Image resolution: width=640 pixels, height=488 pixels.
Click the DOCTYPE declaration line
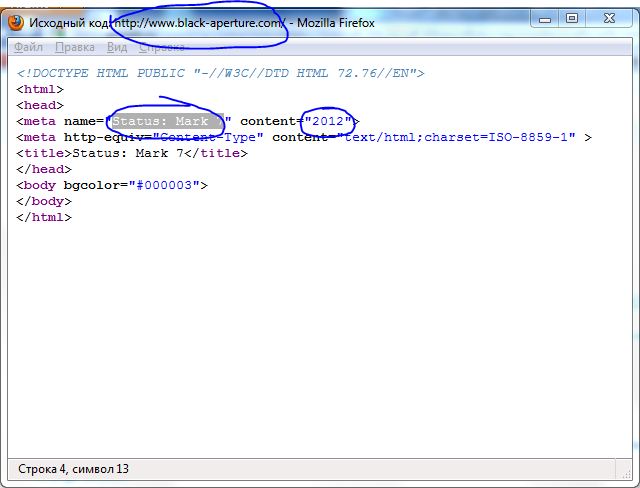click(x=220, y=73)
